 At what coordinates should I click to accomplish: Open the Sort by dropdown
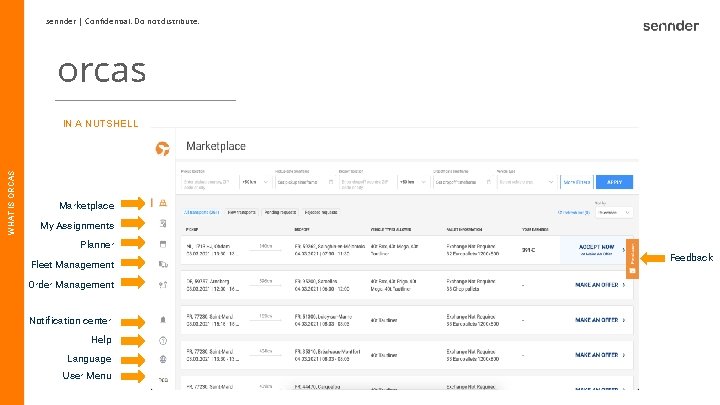click(x=614, y=213)
